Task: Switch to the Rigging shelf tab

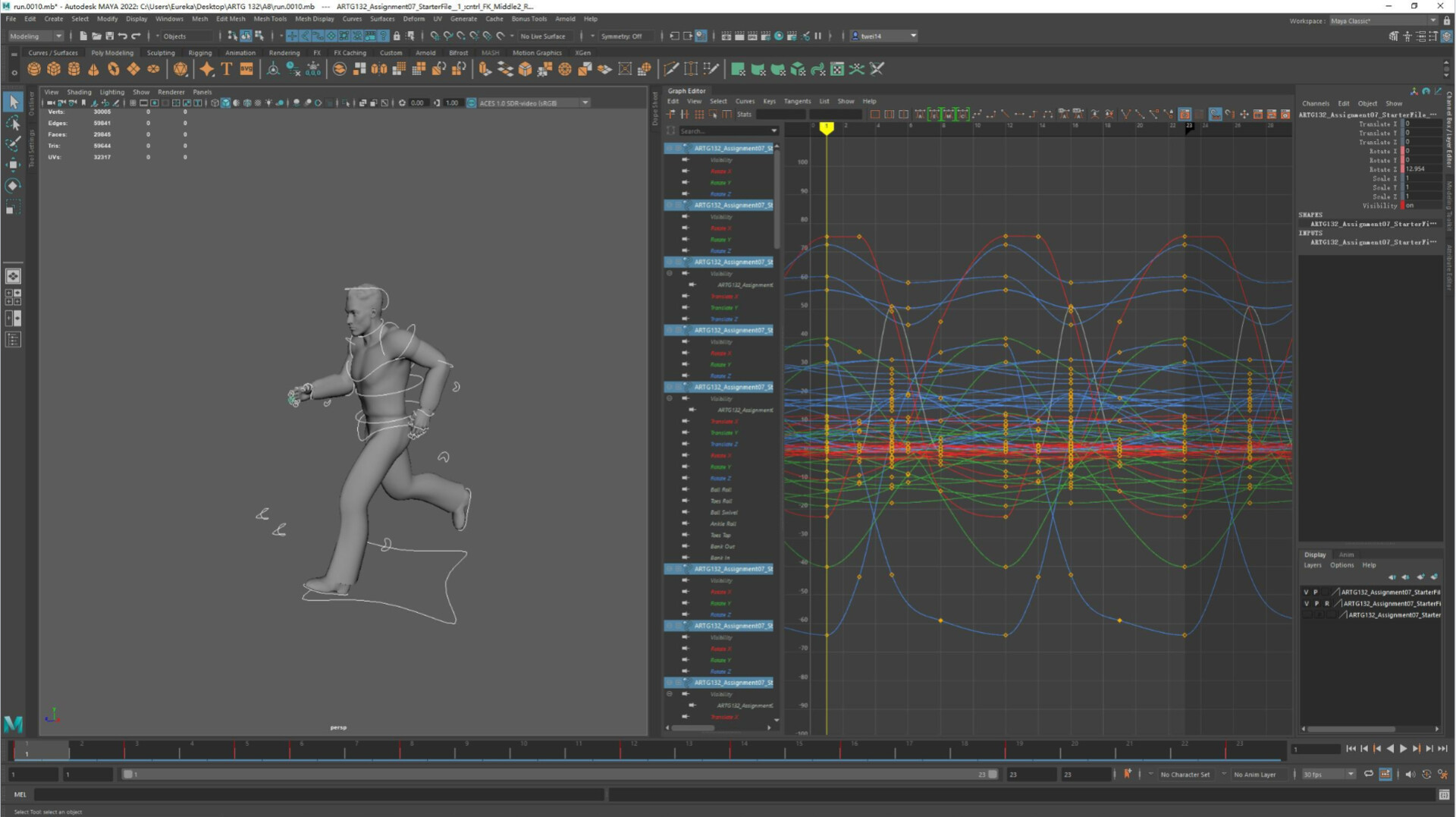Action: 199,52
